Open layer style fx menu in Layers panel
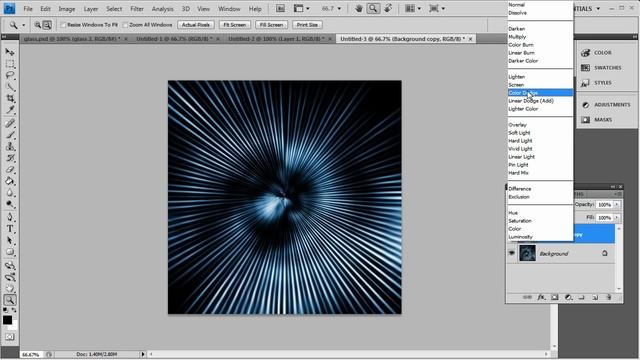 [541, 297]
